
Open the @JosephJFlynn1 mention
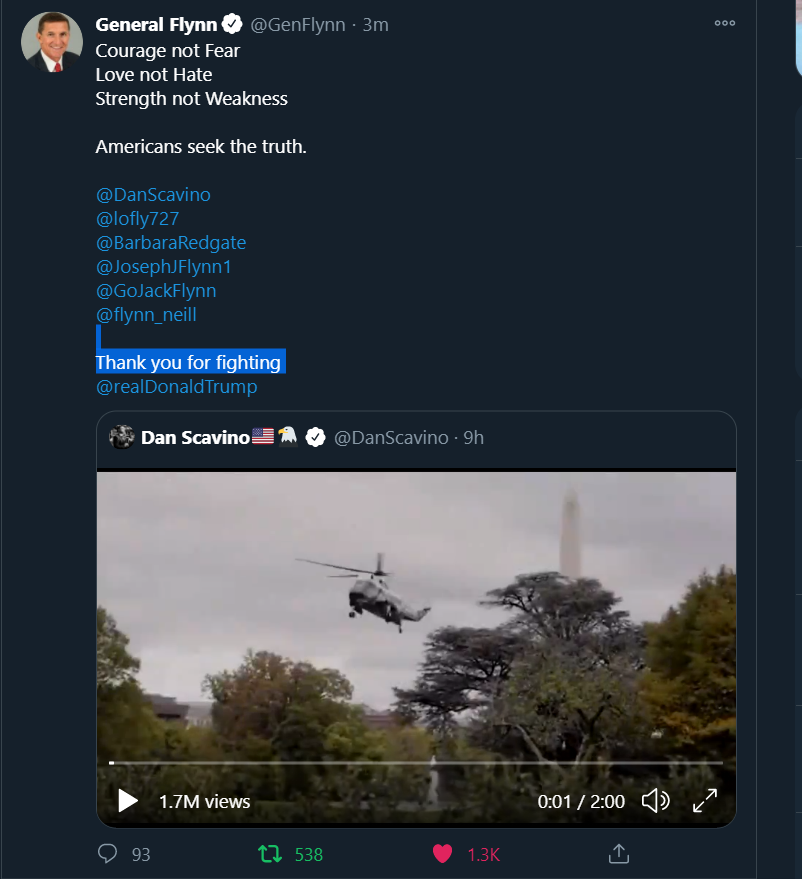pyautogui.click(x=164, y=267)
